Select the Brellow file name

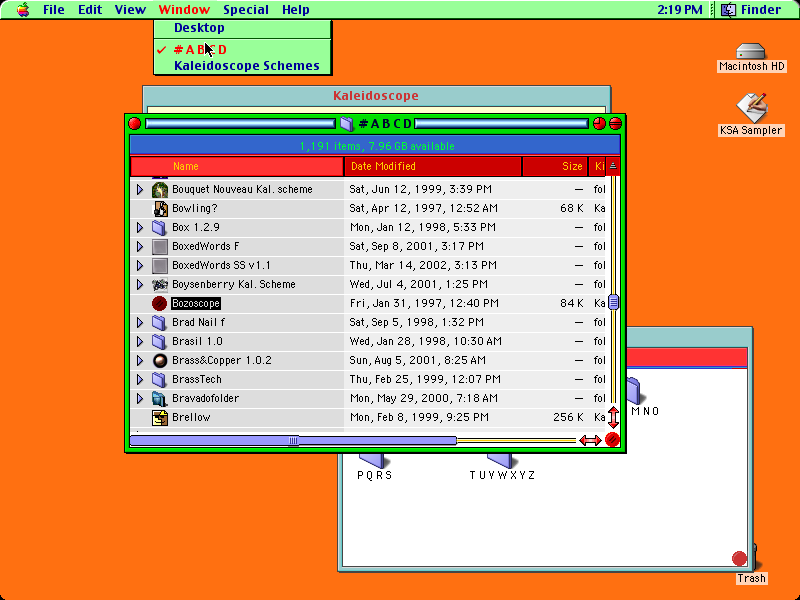[x=191, y=417]
